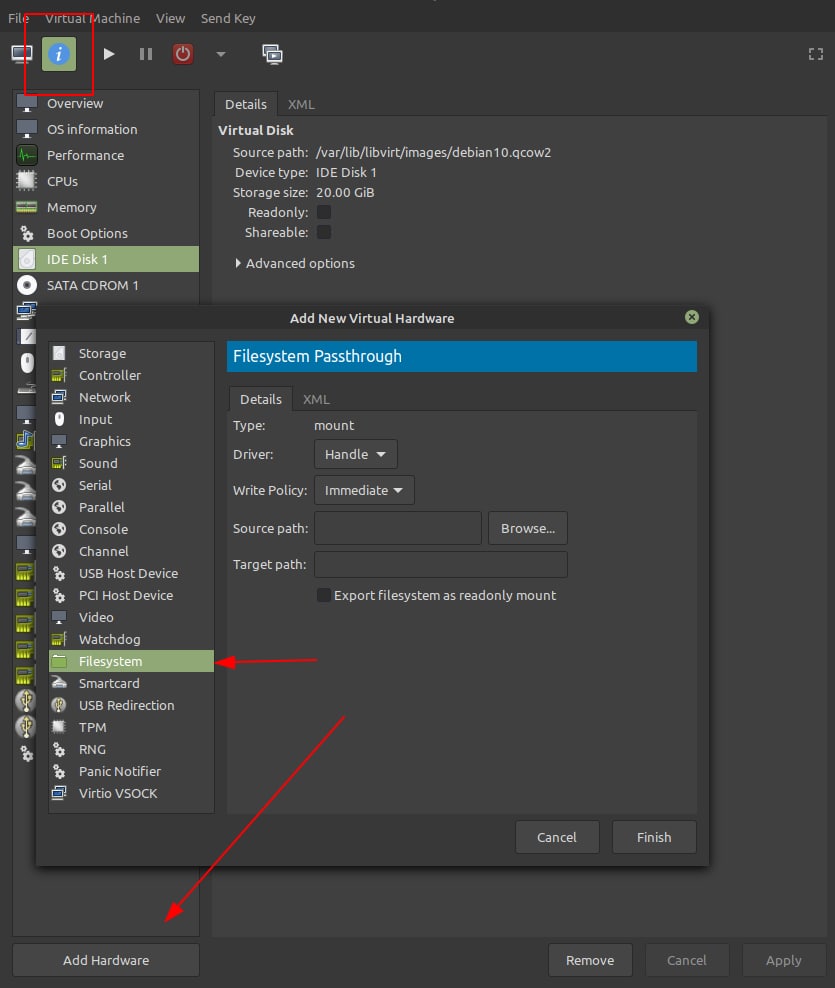Choose RNG hardware type
Screen dimensions: 835x988
[x=132, y=749]
